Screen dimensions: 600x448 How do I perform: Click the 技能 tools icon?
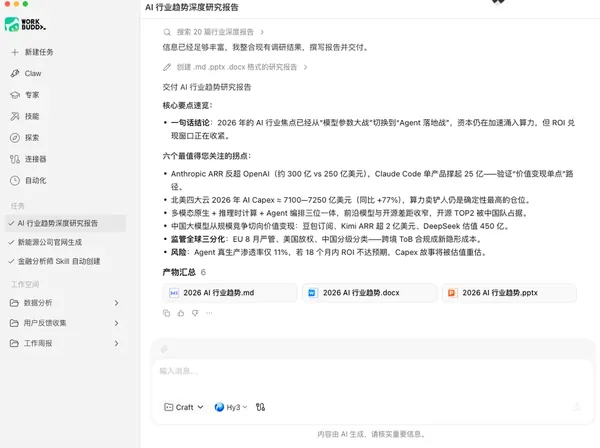pos(15,116)
